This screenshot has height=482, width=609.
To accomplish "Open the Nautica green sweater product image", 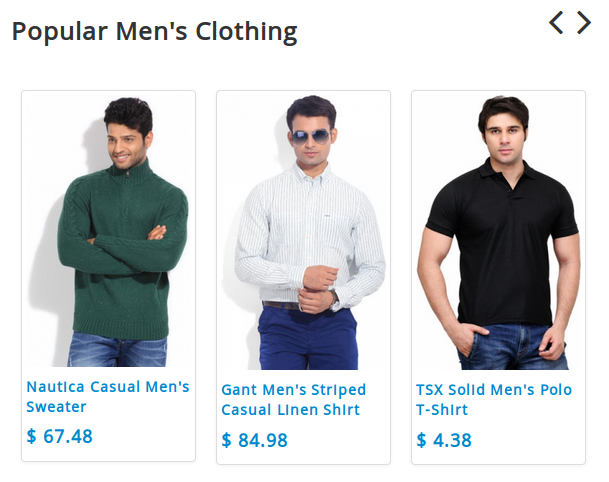I will click(x=109, y=231).
